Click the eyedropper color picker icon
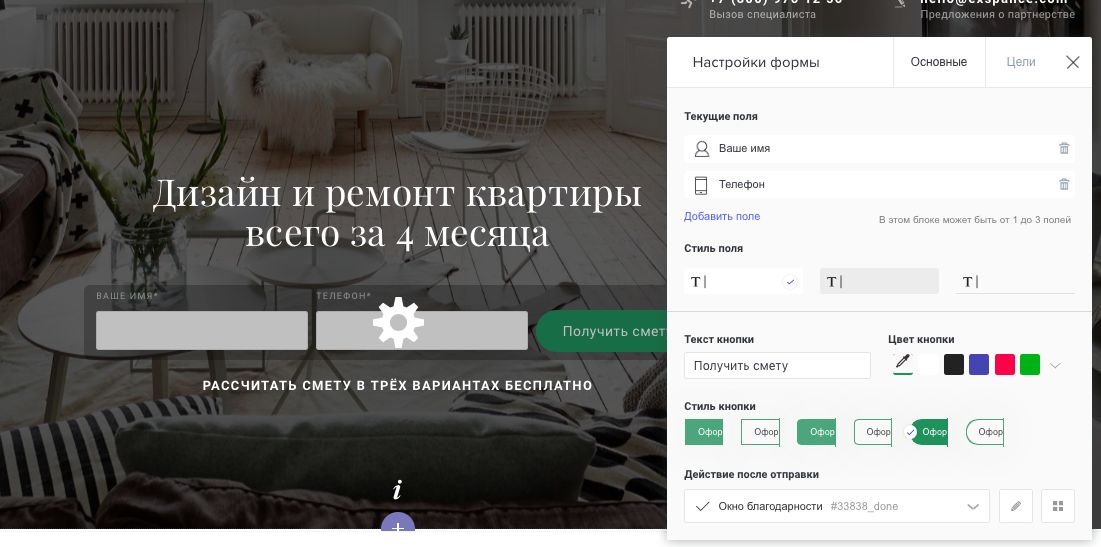 click(x=903, y=364)
